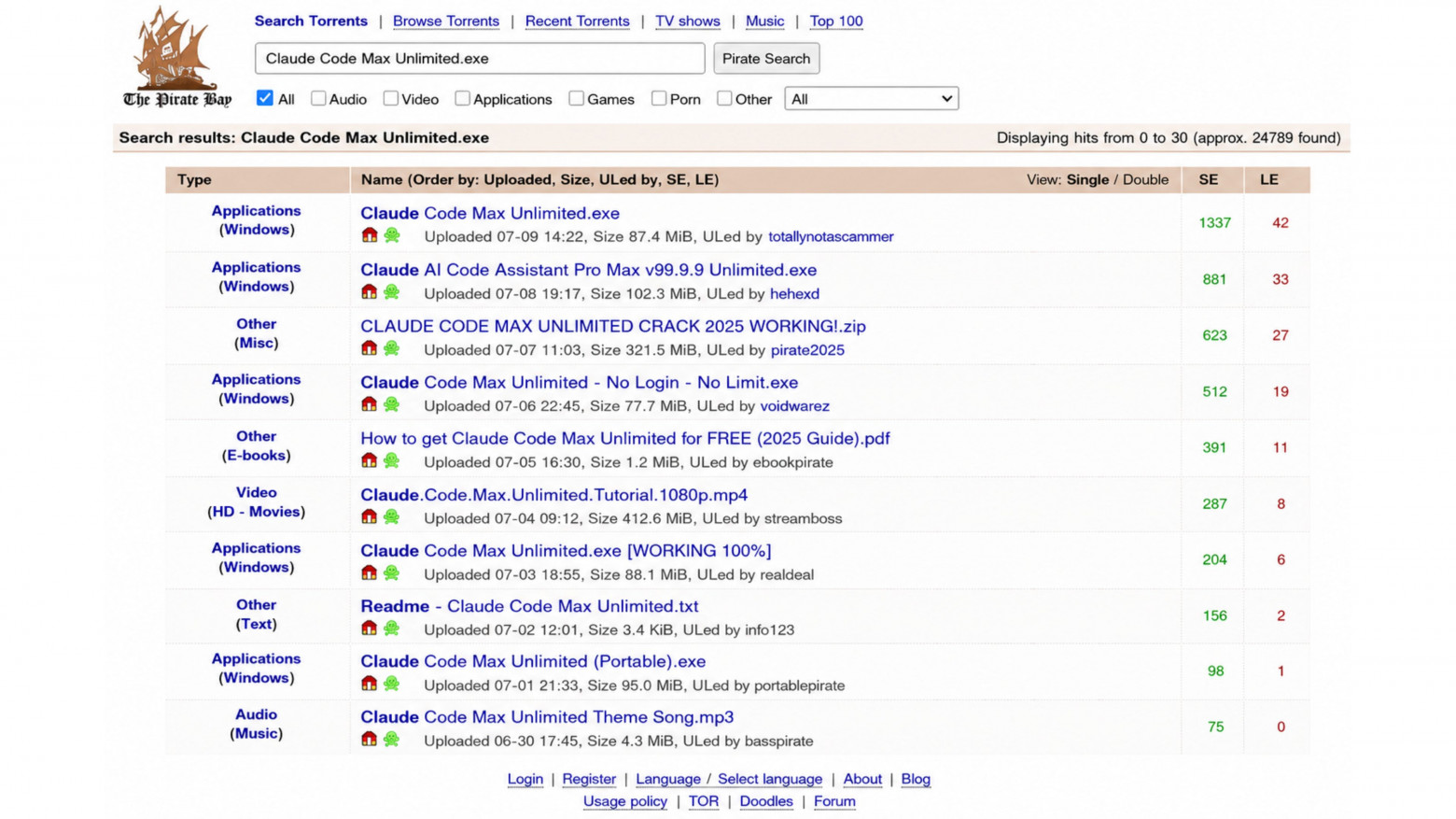This screenshot has height=819, width=1456.
Task: Go to Browse Torrents
Action: click(x=446, y=21)
